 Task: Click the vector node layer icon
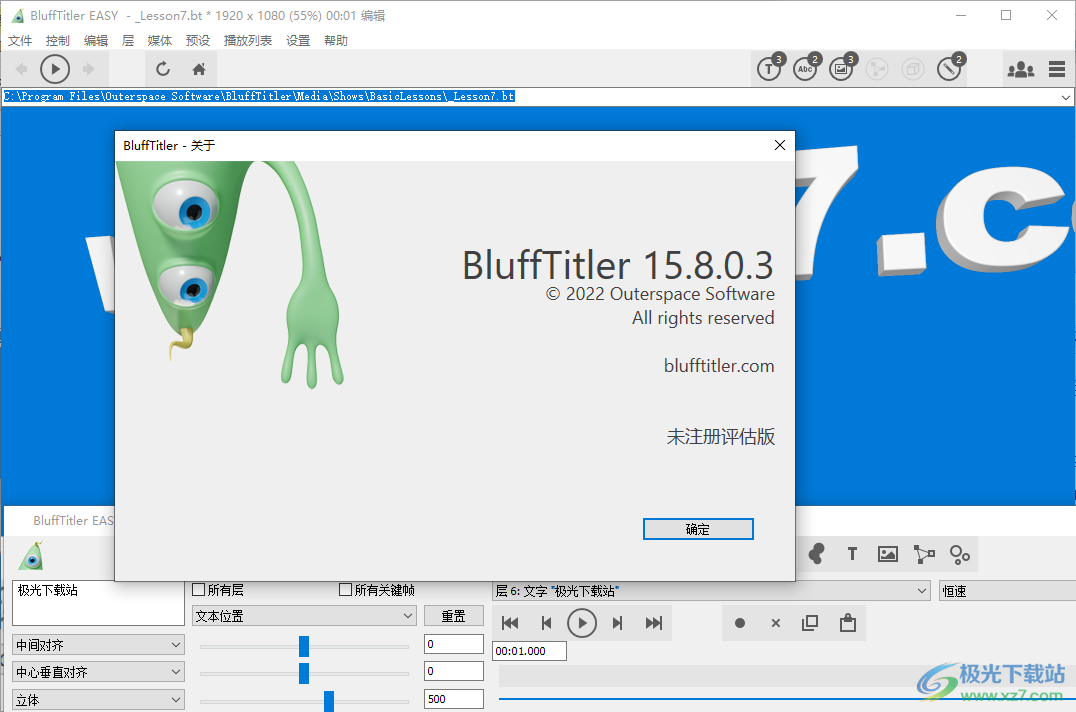tap(924, 554)
